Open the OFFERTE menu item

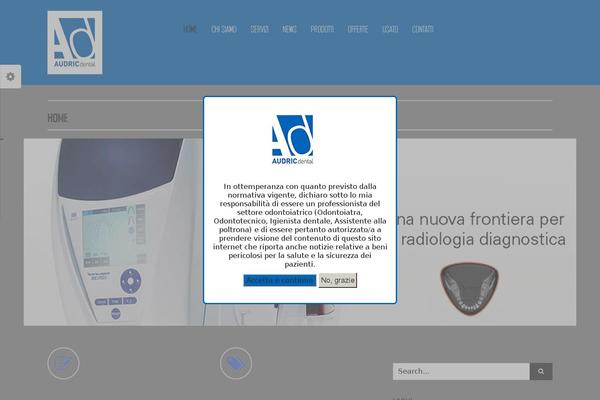[358, 29]
